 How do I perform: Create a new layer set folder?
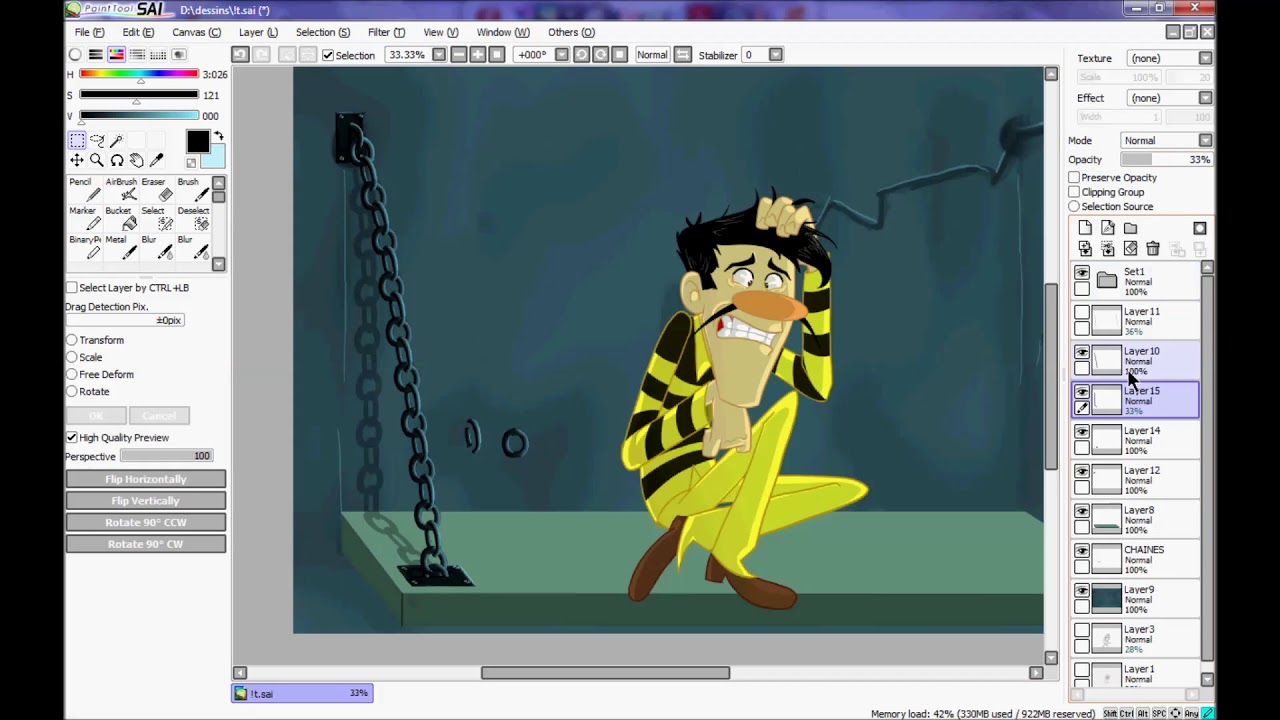tap(1130, 228)
